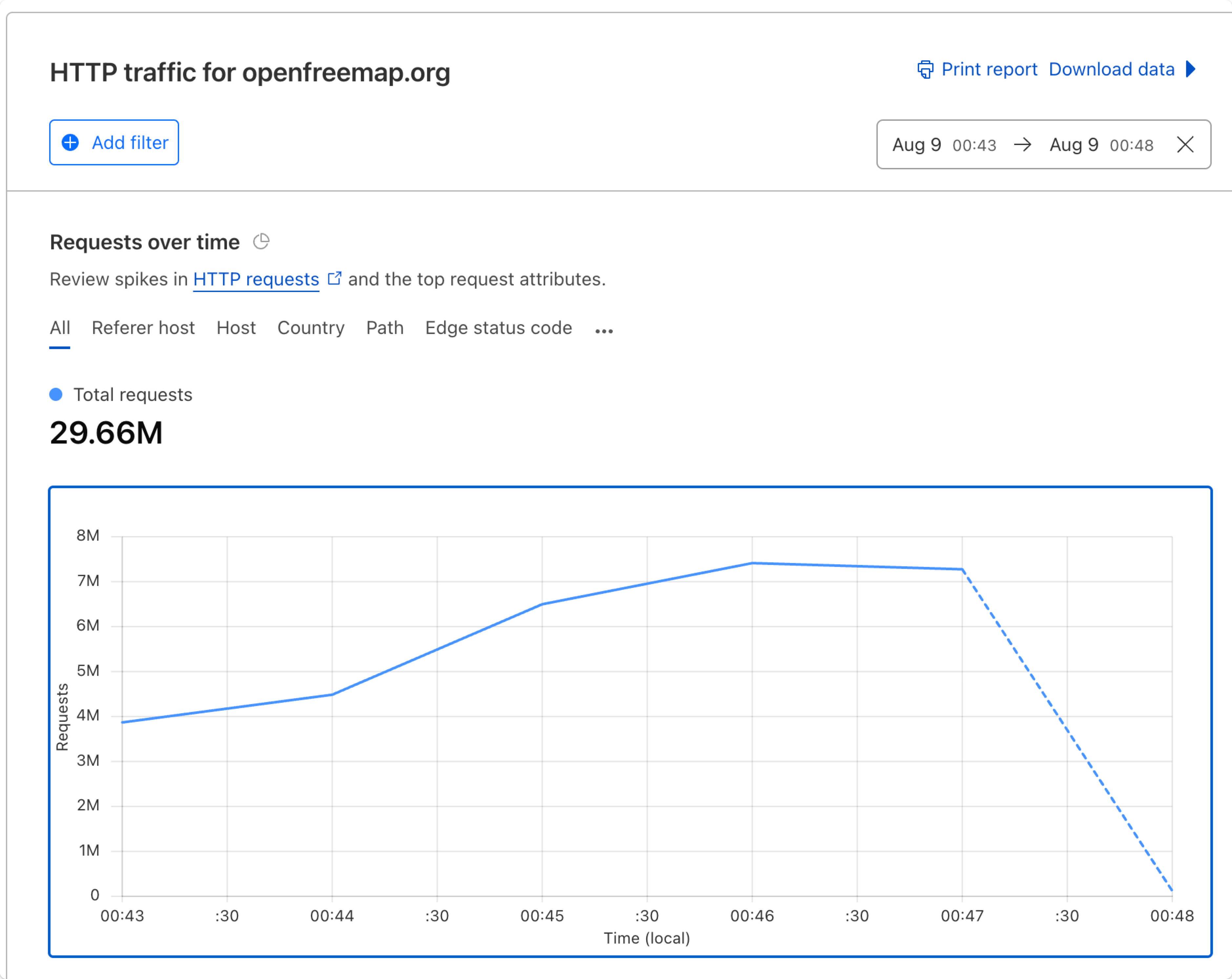Select the All tab
This screenshot has height=979, width=1232.
[x=59, y=327]
